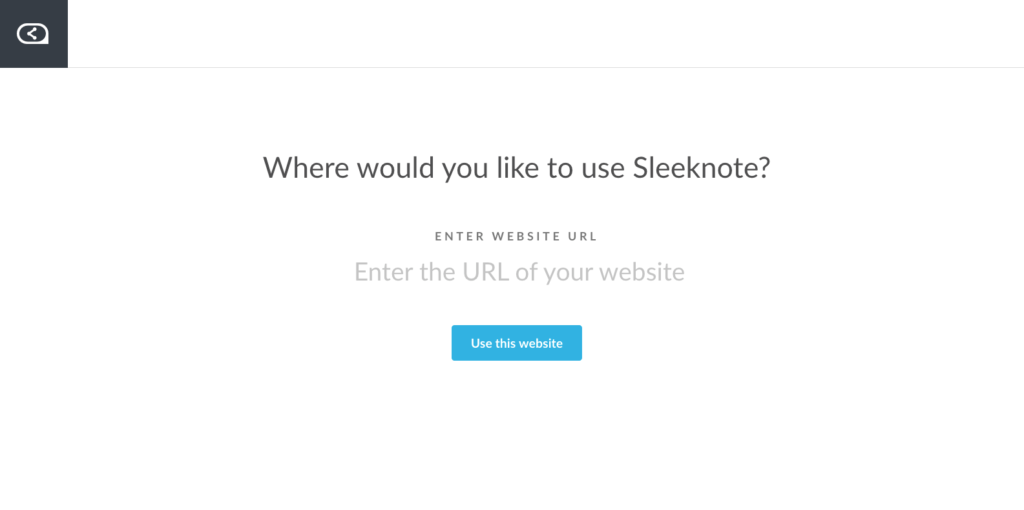Click the placeholder word 'Enter' in the URL field
Screen dimensions: 1024x510
384,272
